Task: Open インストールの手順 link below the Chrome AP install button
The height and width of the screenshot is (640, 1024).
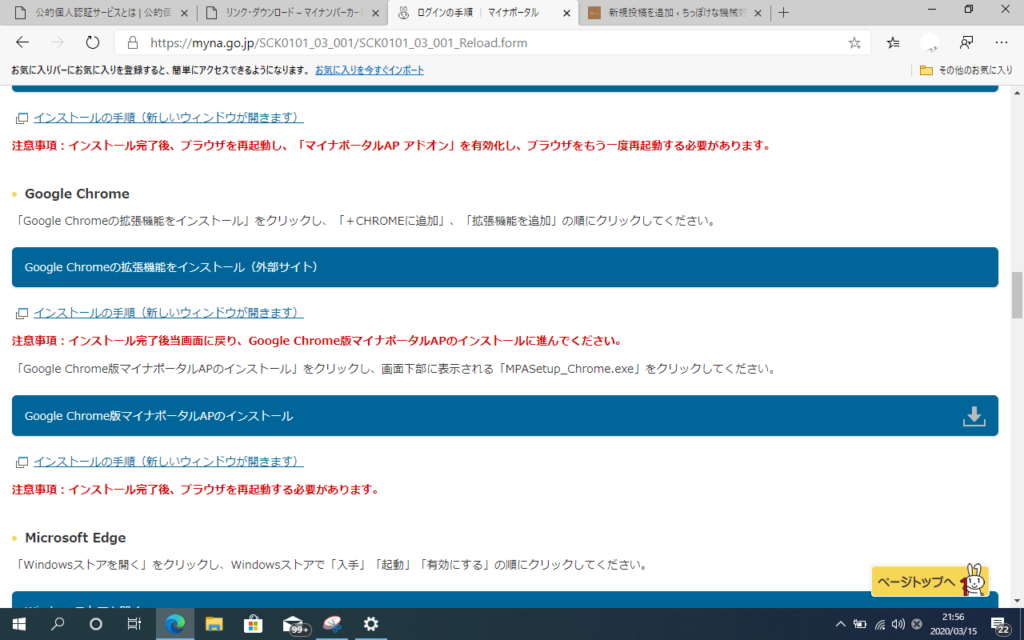Action: coord(168,461)
